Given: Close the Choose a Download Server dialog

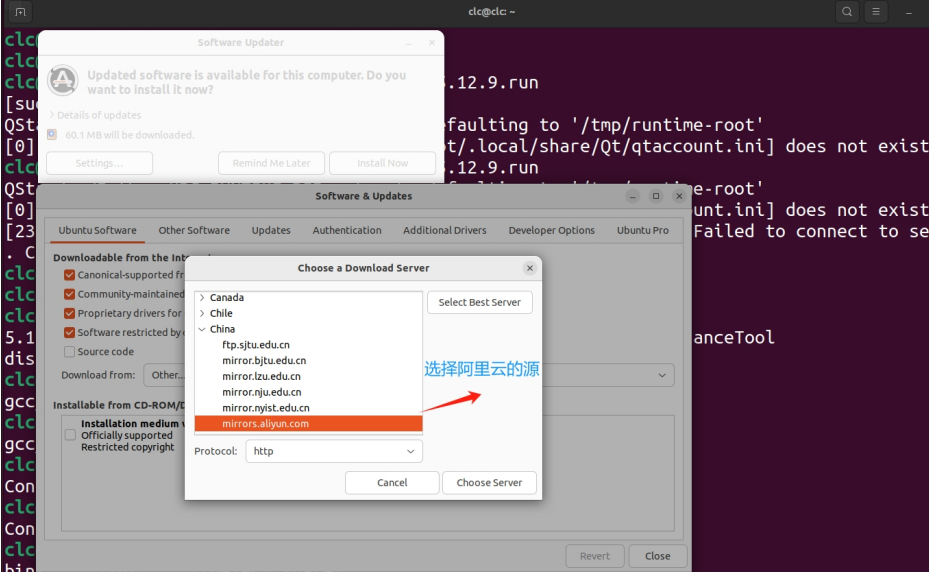Looking at the screenshot, I should click(530, 268).
